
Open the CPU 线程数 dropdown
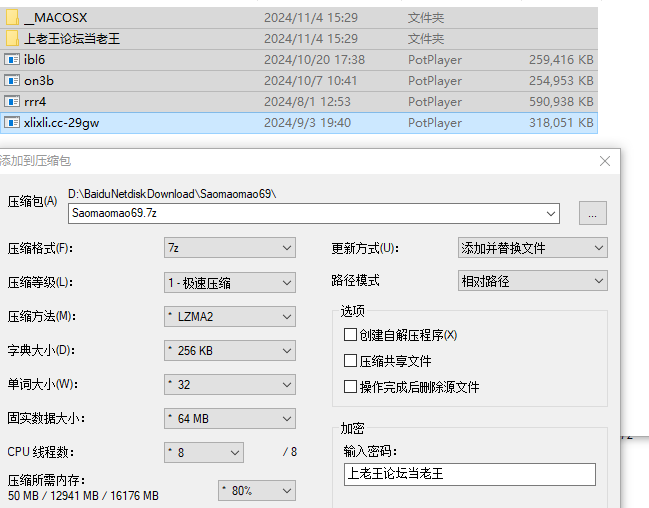[x=204, y=453]
